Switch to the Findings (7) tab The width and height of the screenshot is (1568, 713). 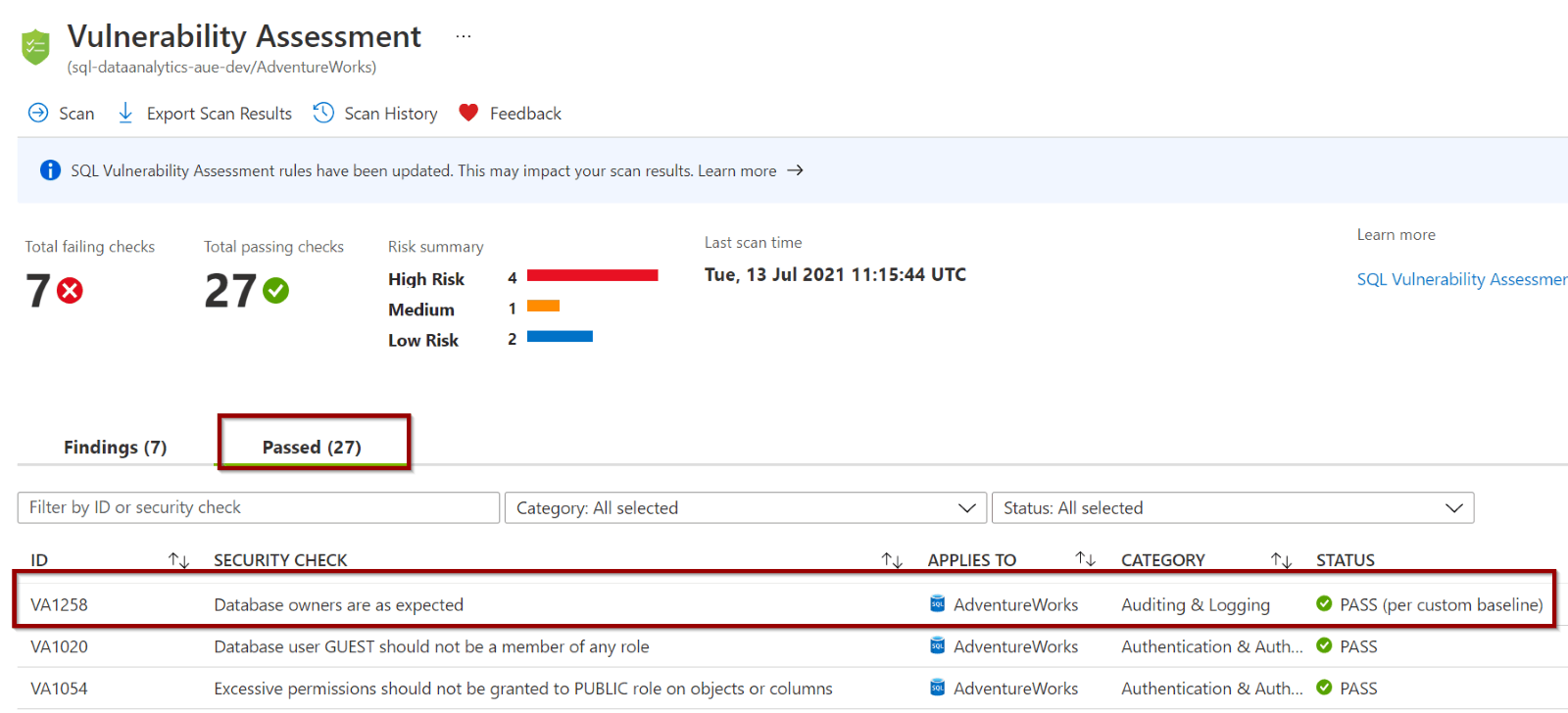point(115,448)
